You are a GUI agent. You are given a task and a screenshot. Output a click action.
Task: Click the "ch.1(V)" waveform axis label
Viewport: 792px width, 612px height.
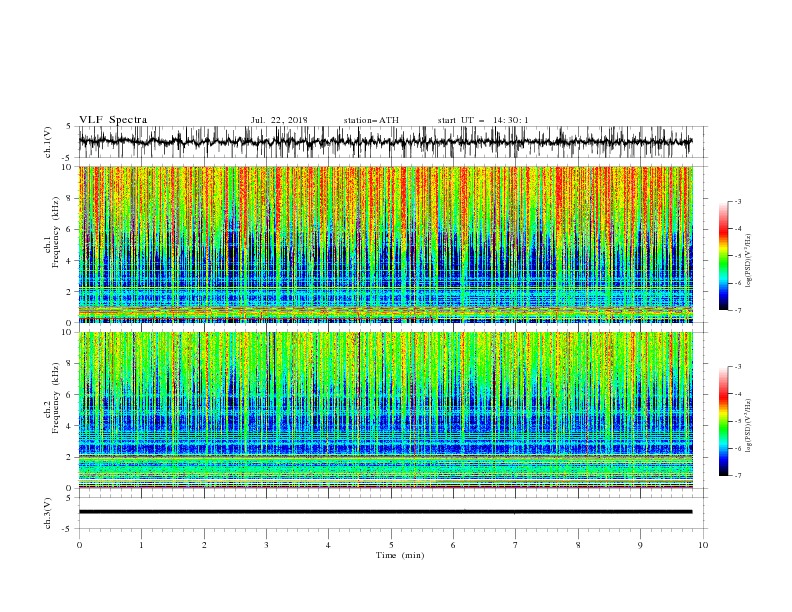[48, 142]
